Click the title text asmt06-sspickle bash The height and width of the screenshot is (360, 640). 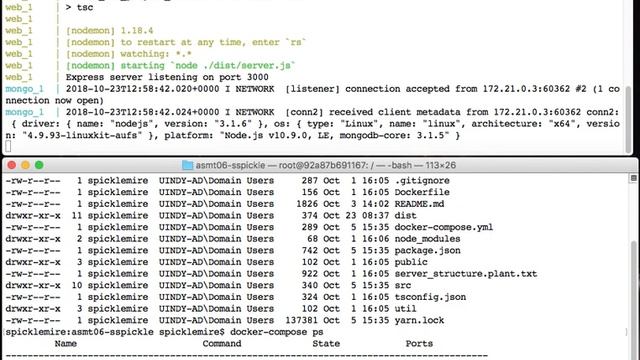pyautogui.click(x=326, y=165)
